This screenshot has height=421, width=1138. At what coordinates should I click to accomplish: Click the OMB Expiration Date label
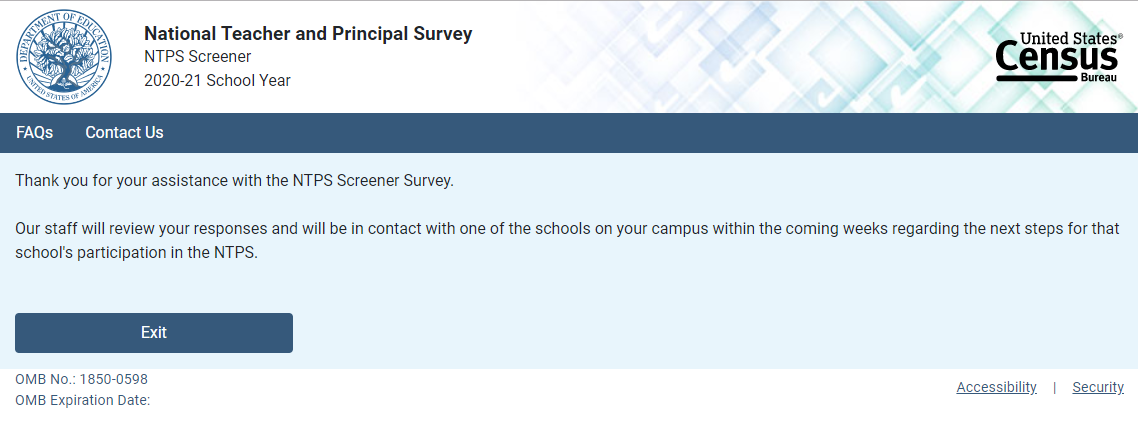coord(82,400)
